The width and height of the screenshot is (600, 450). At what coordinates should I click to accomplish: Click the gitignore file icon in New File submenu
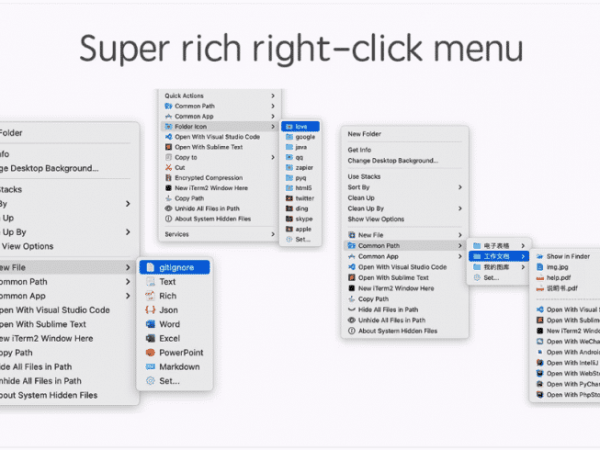pyautogui.click(x=150, y=267)
